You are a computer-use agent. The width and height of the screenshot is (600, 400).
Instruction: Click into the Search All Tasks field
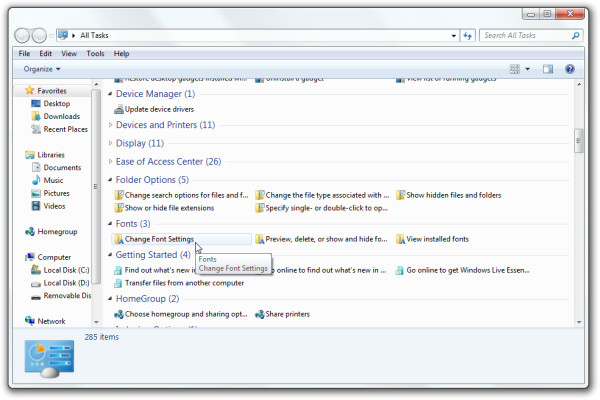pyautogui.click(x=526, y=36)
